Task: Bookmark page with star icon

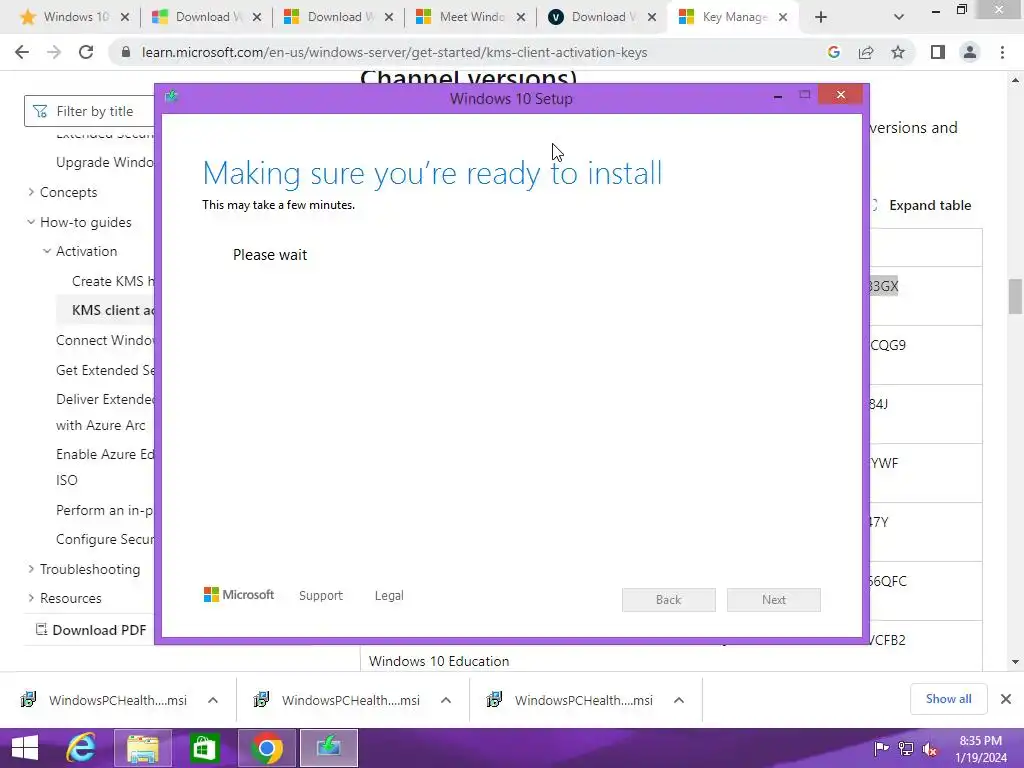Action: coord(898,52)
